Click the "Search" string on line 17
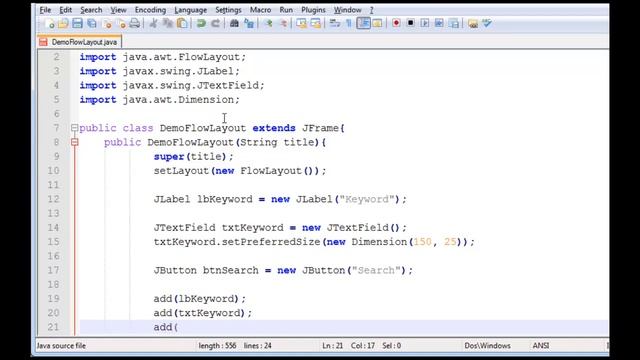Image resolution: width=640 pixels, height=360 pixels. (376, 270)
